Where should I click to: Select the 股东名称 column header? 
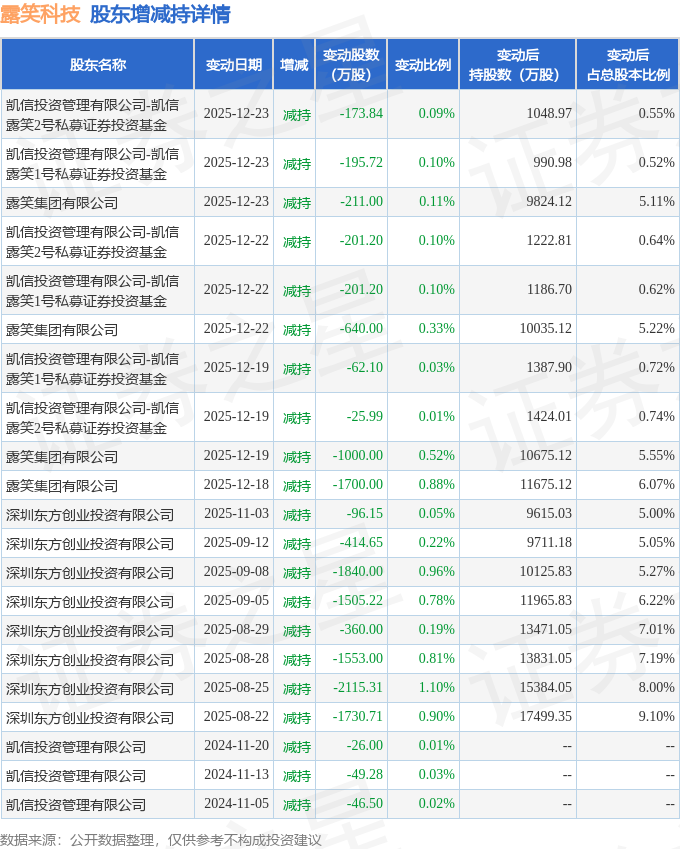[97, 64]
